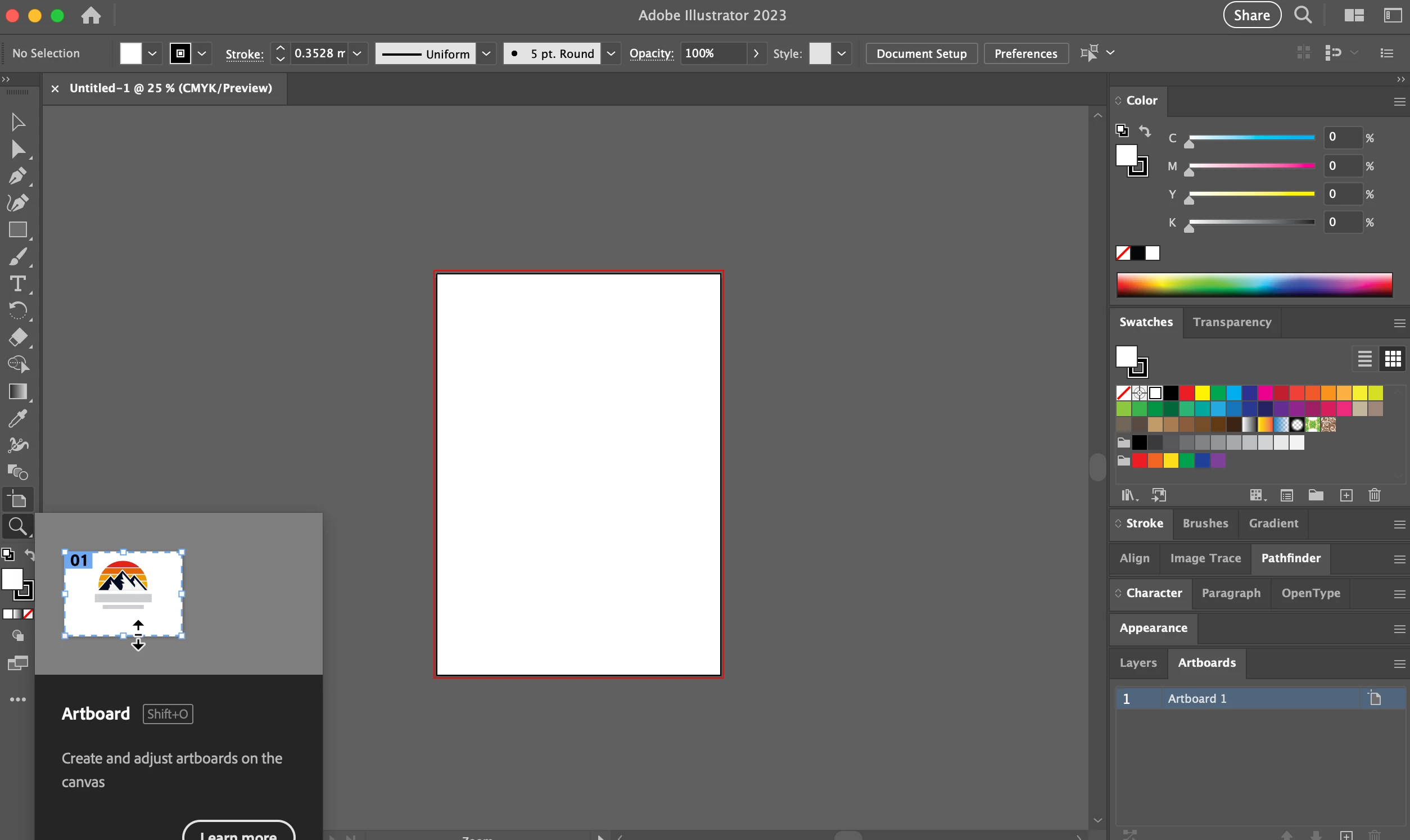Select the Eyedropper tool
The width and height of the screenshot is (1410, 840).
pos(17,419)
